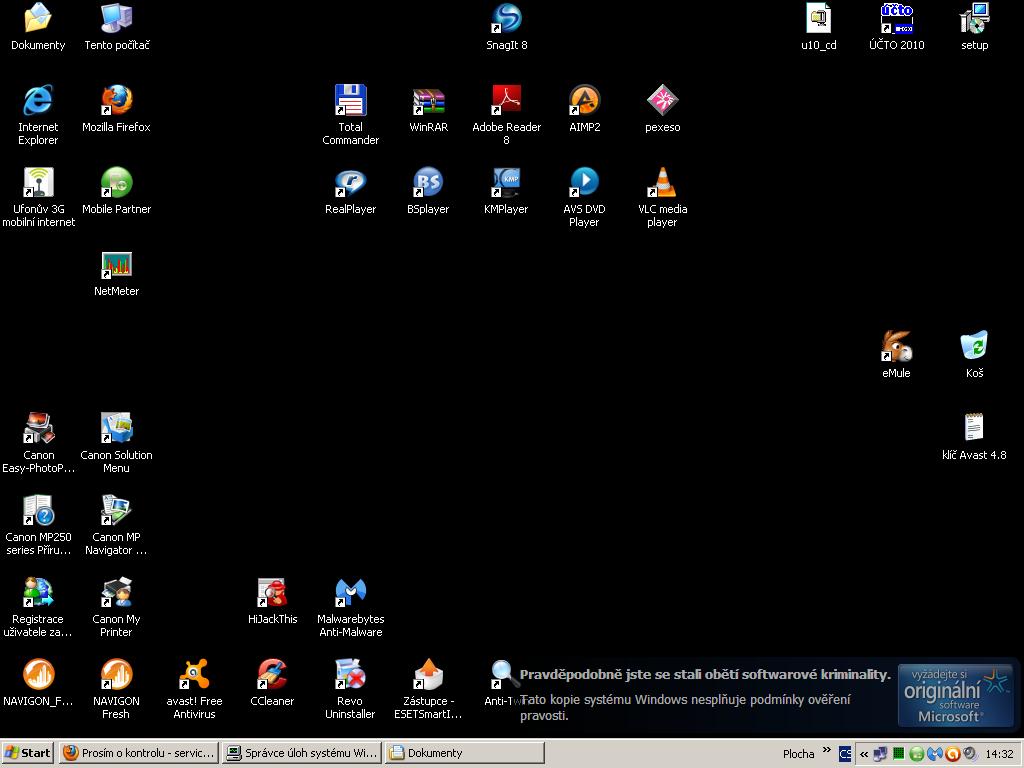1024x768 pixels.
Task: Select the Mobile Partner desktop shortcut
Action: pyautogui.click(x=117, y=182)
